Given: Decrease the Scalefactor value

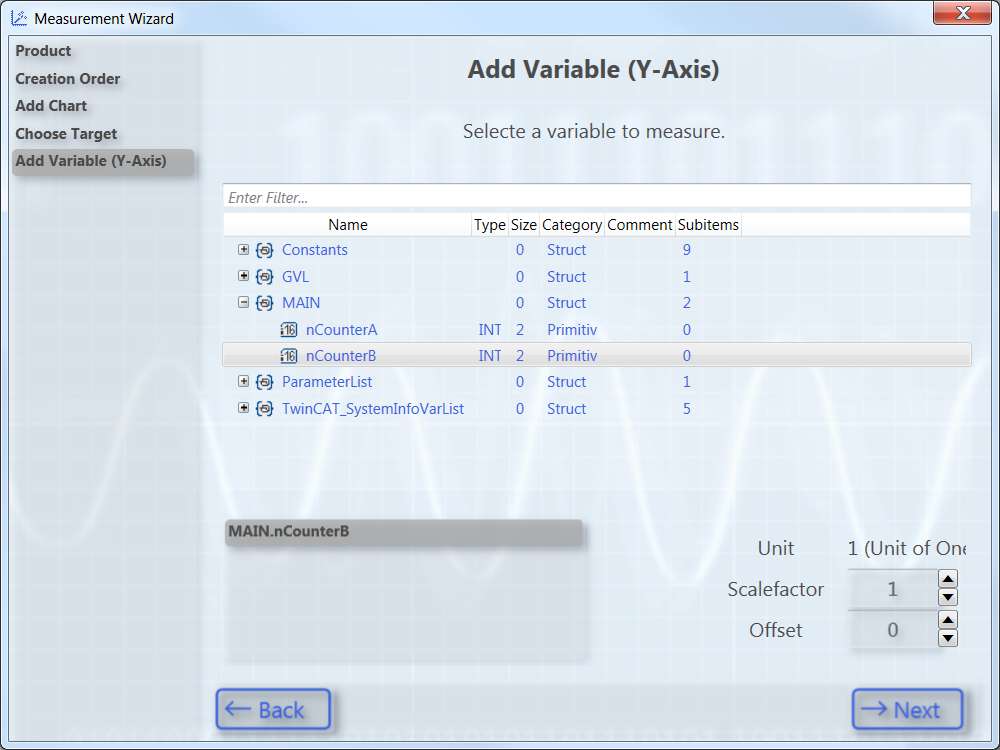Looking at the screenshot, I should coord(948,598).
